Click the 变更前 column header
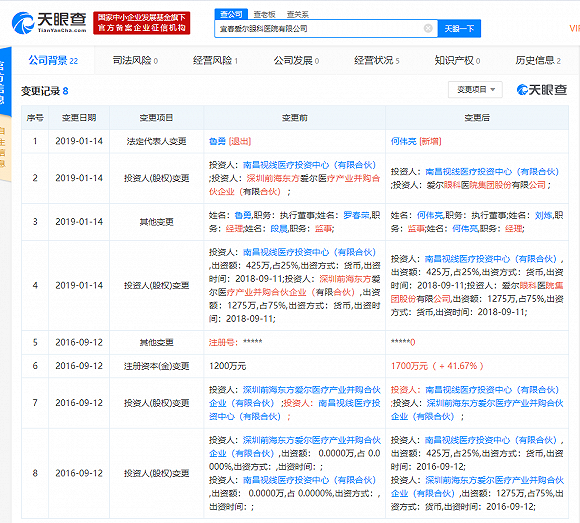Image resolution: width=580 pixels, height=523 pixels. 294,118
